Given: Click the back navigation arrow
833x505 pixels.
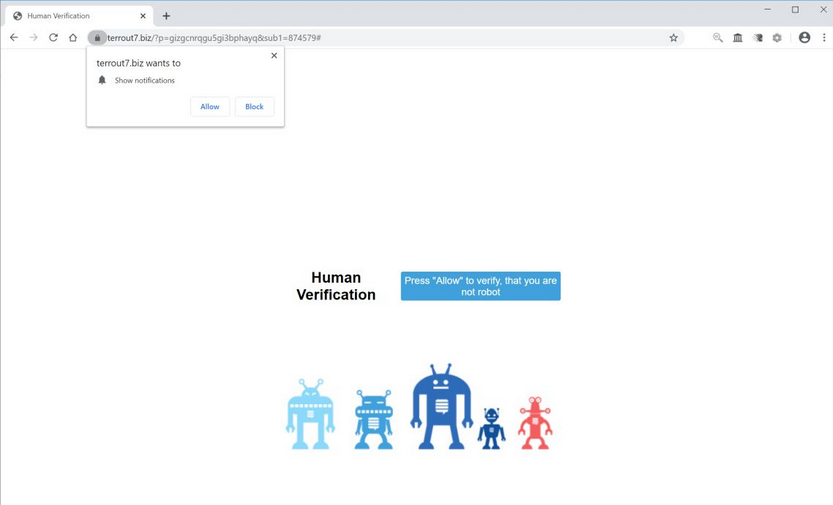Looking at the screenshot, I should click(14, 38).
